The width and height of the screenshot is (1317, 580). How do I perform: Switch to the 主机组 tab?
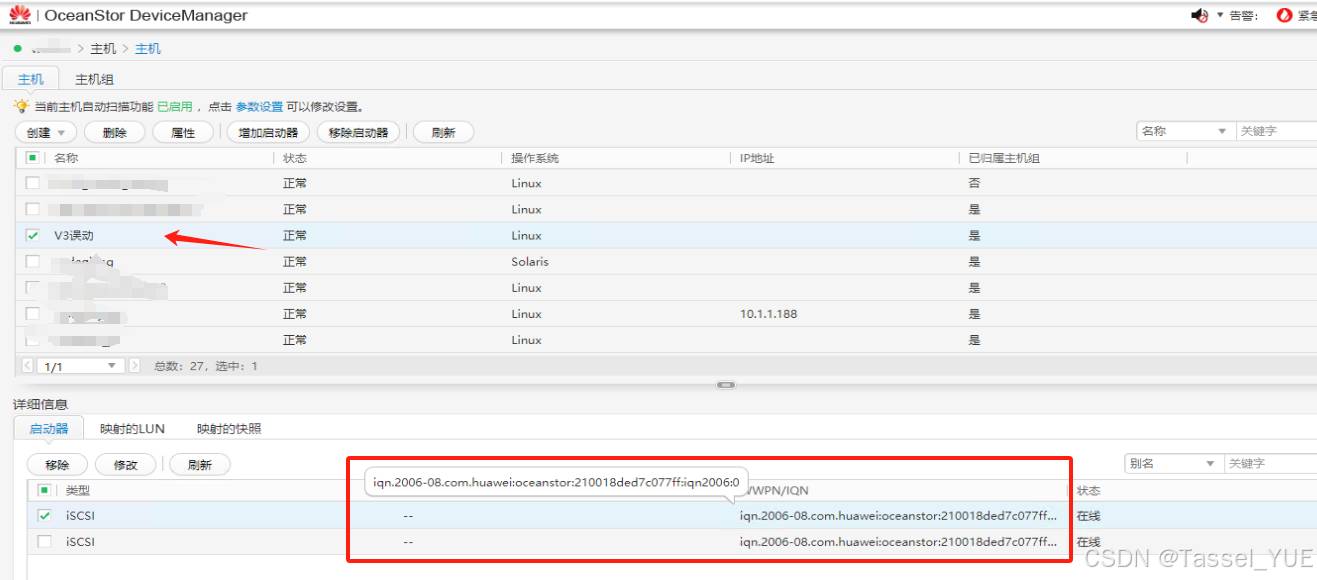pyautogui.click(x=94, y=79)
